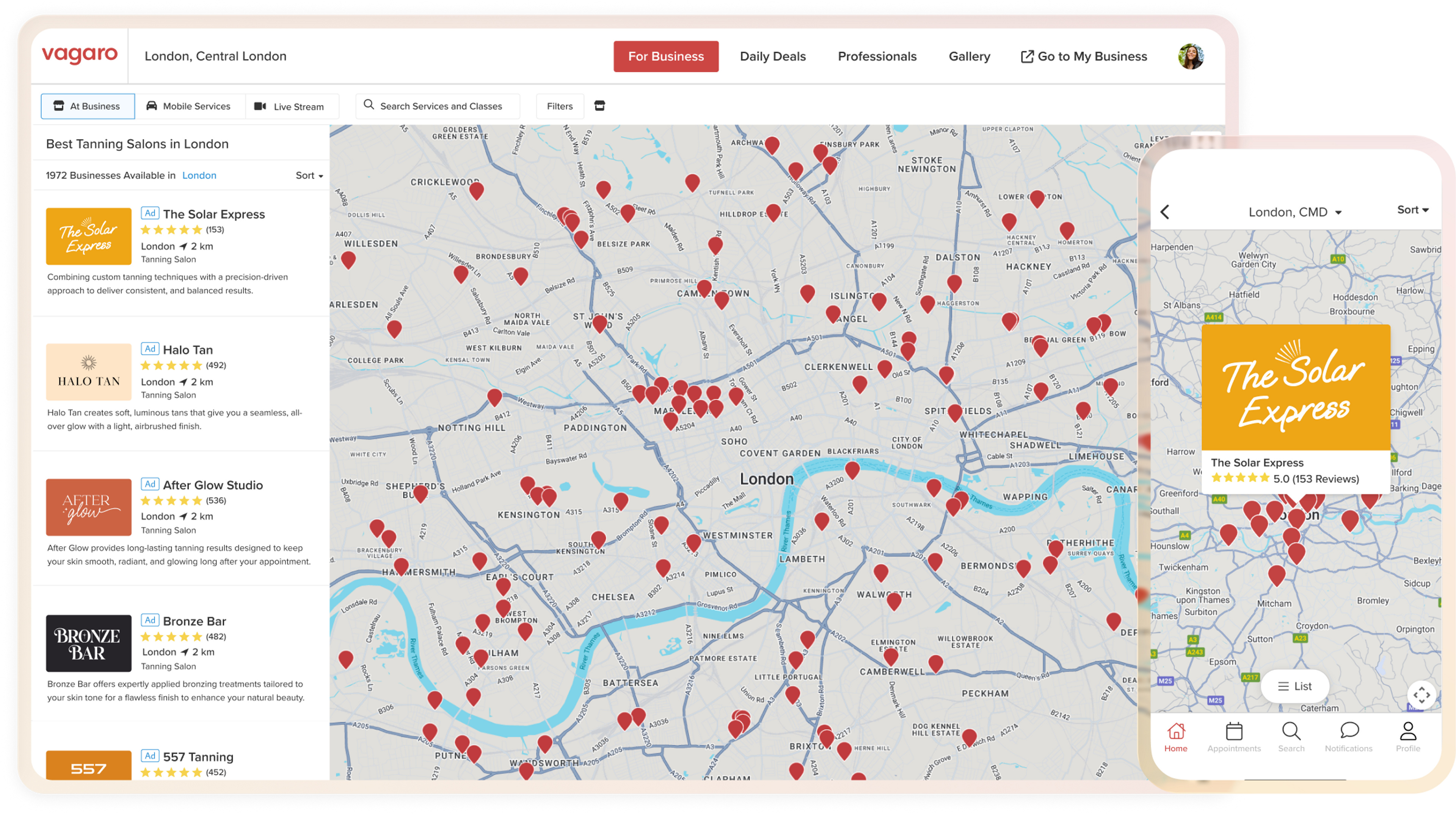Open the After Glow Studio listing title
The height and width of the screenshot is (814, 1456).
212,485
